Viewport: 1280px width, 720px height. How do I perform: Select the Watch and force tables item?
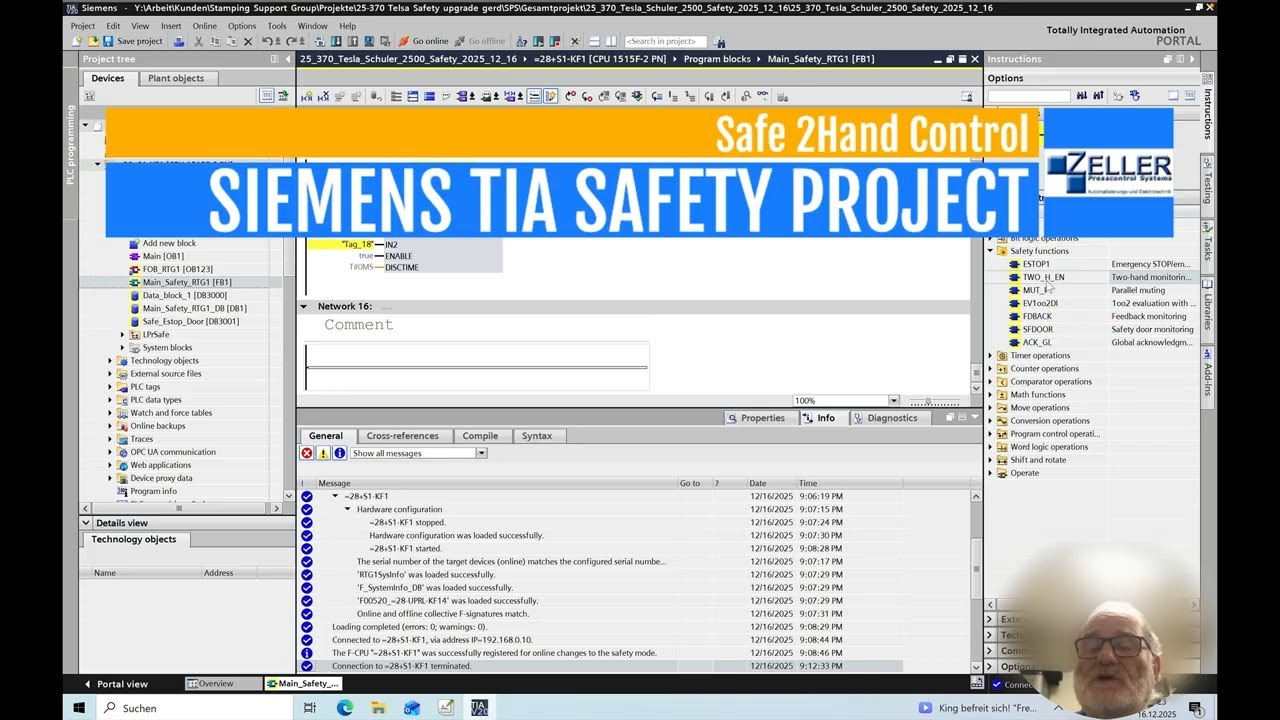[x=171, y=413]
